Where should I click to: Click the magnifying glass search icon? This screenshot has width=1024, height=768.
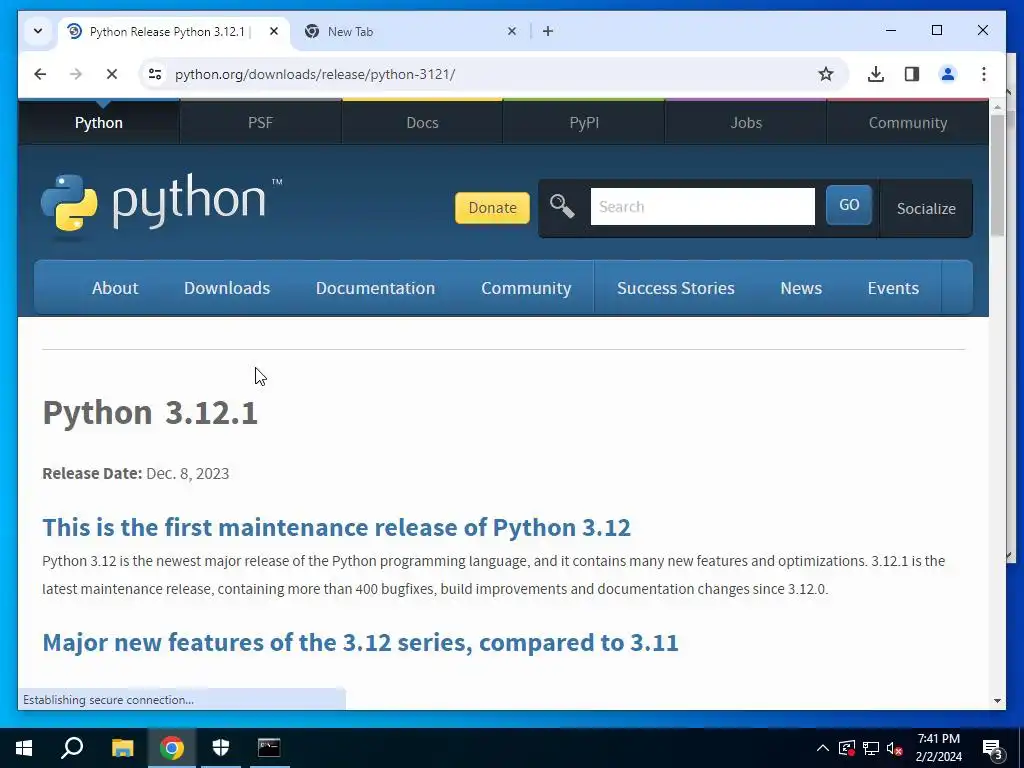(x=562, y=206)
